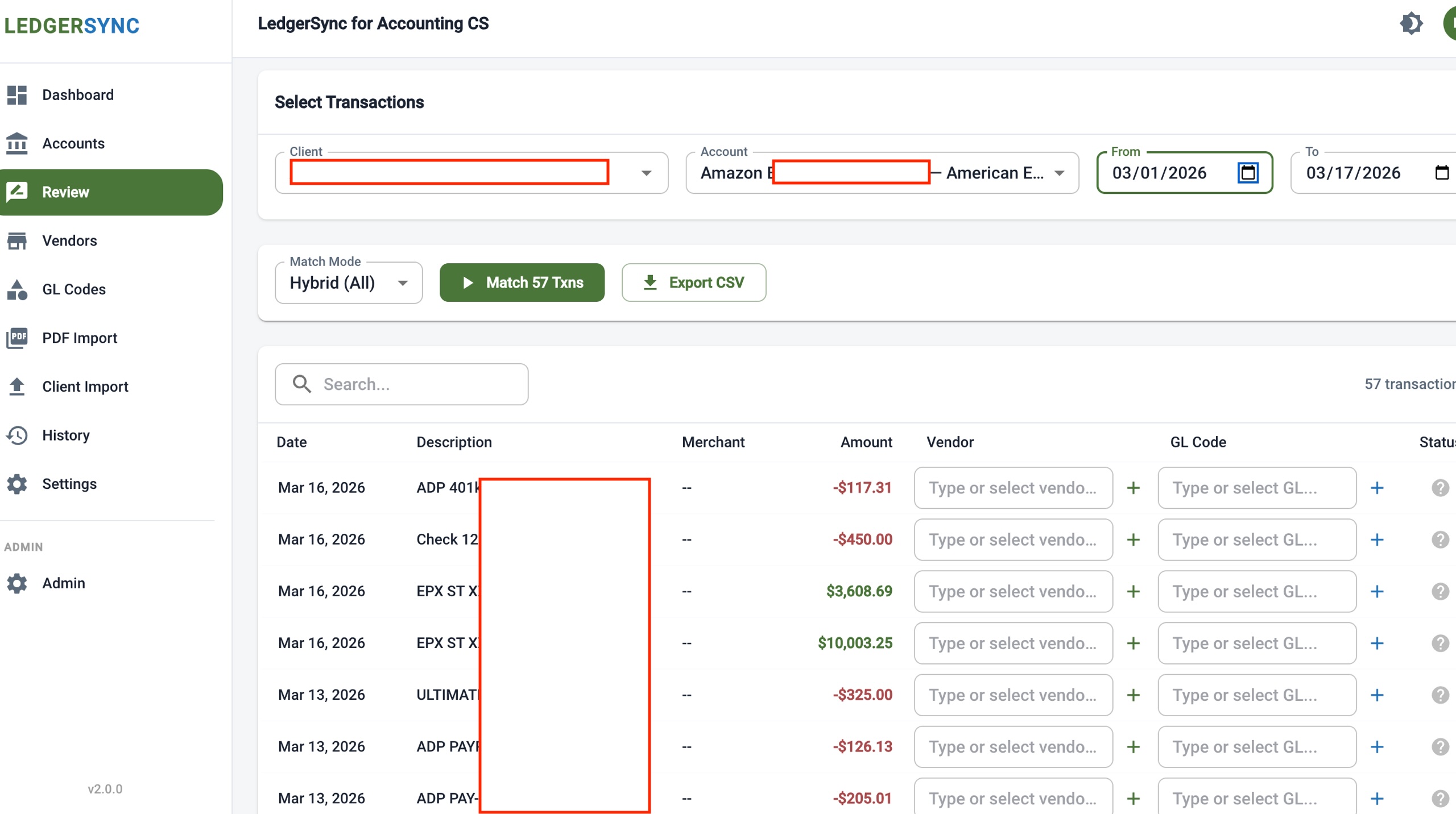1456x814 pixels.
Task: Open the To date calendar picker
Action: click(1441, 173)
